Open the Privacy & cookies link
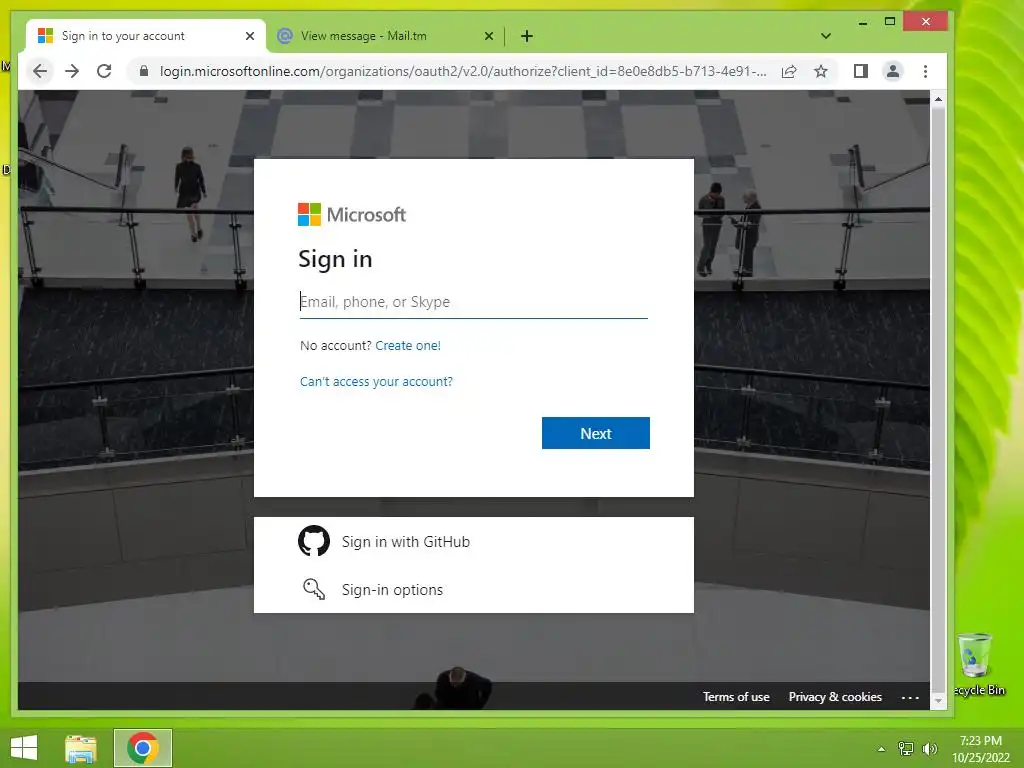The width and height of the screenshot is (1024, 768). (x=835, y=697)
